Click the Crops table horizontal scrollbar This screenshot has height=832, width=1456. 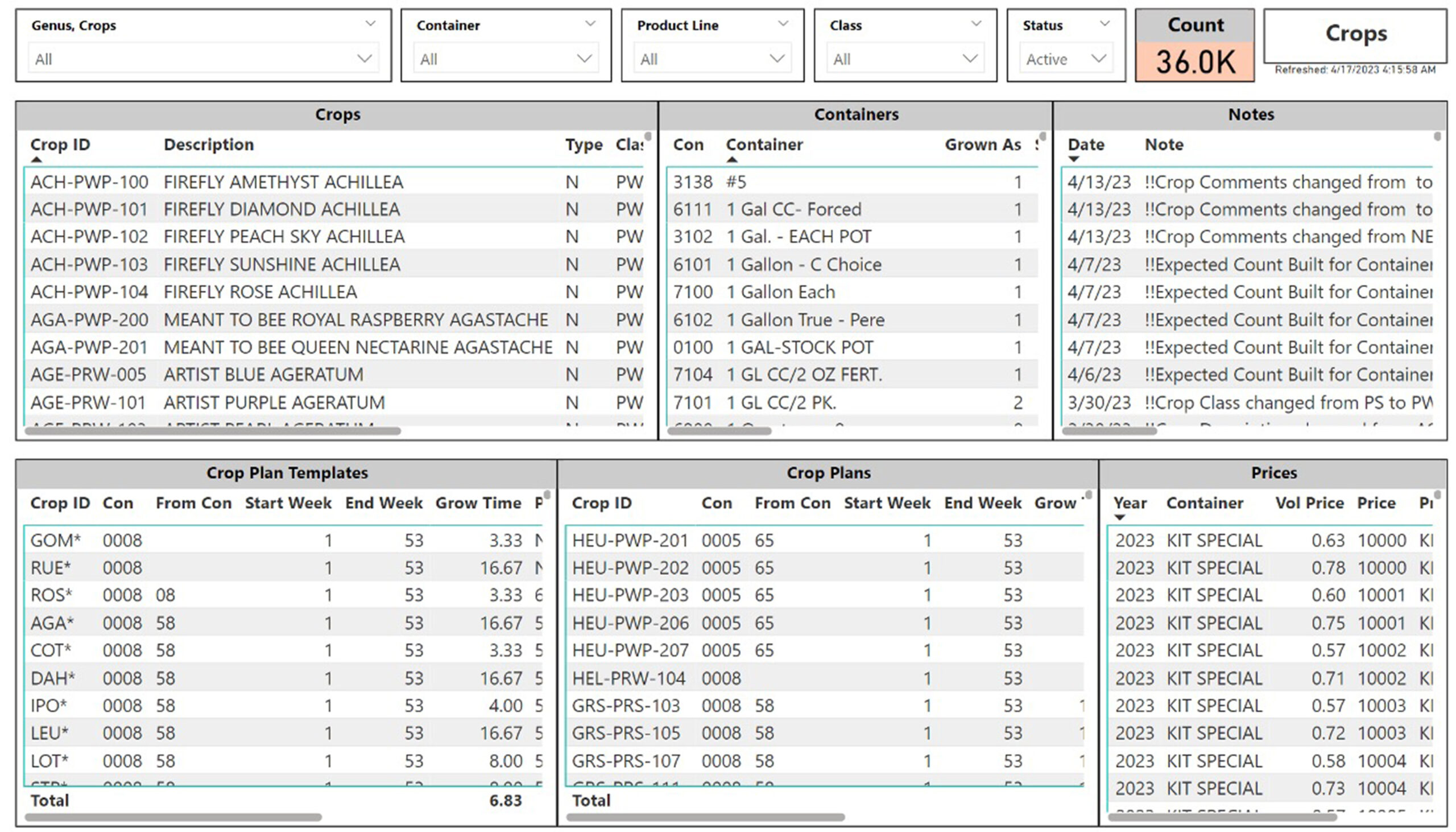coord(213,431)
